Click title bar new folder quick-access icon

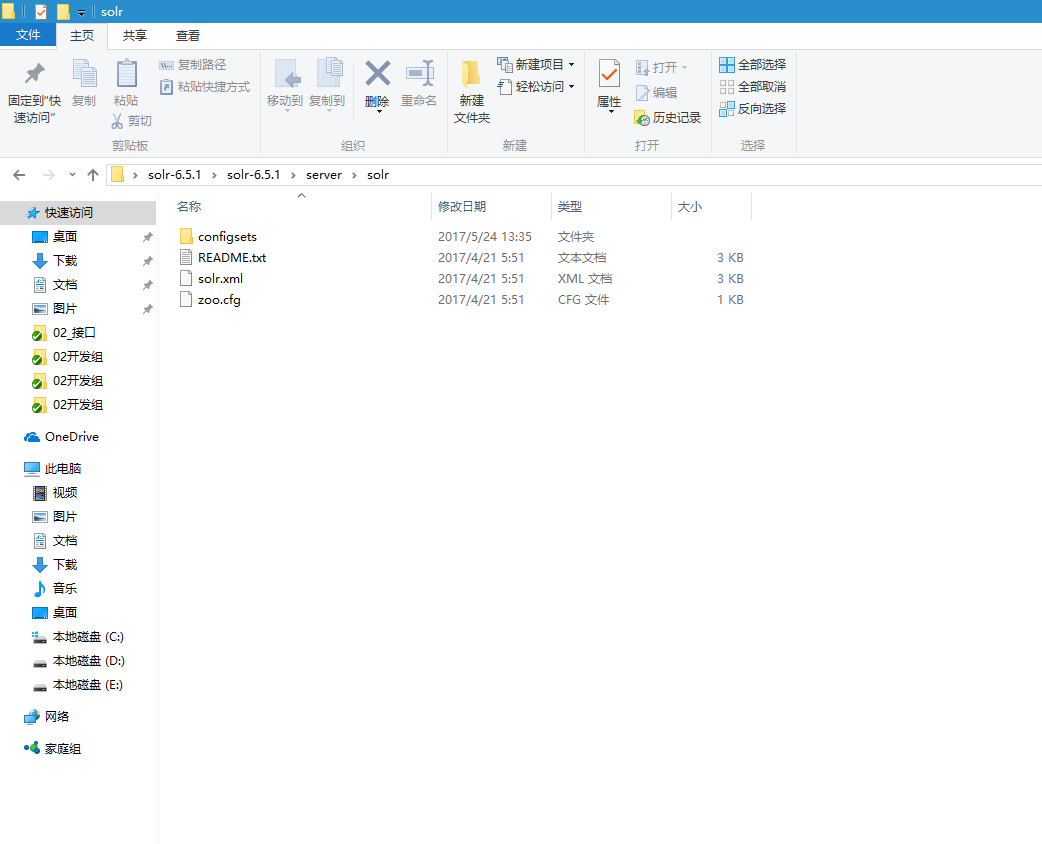point(63,11)
